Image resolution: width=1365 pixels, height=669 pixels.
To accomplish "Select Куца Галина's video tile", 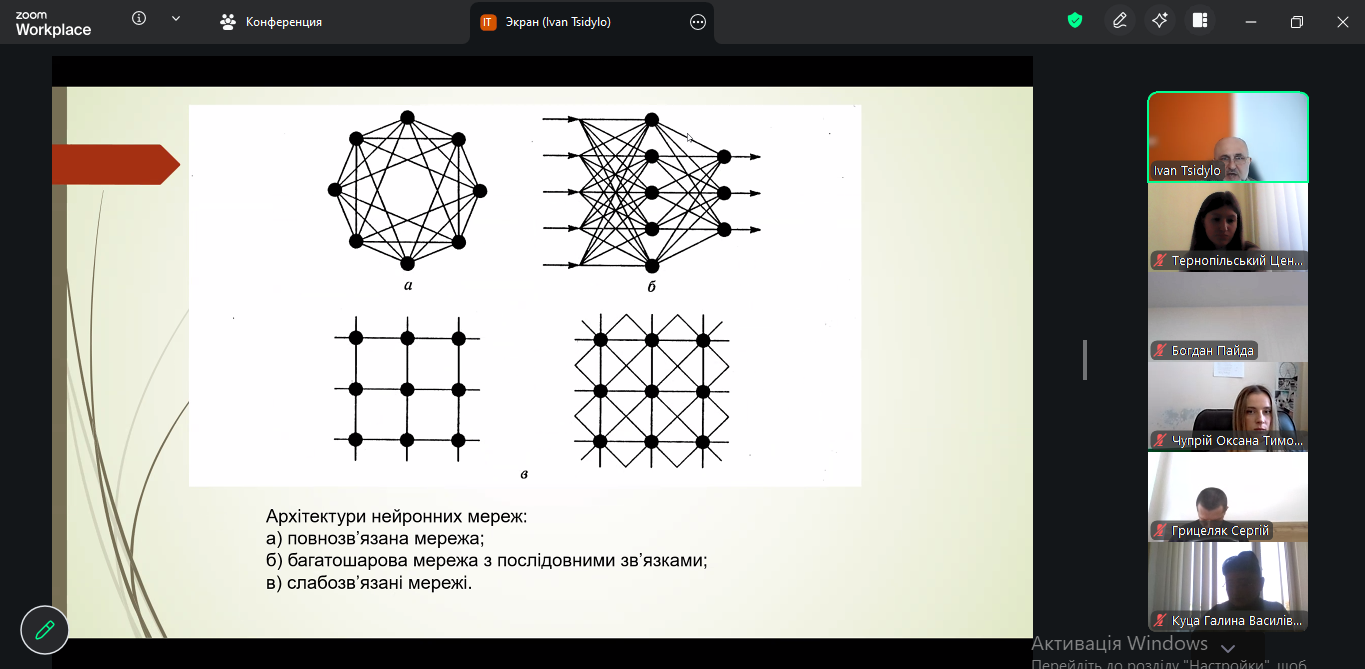I will [x=1227, y=587].
